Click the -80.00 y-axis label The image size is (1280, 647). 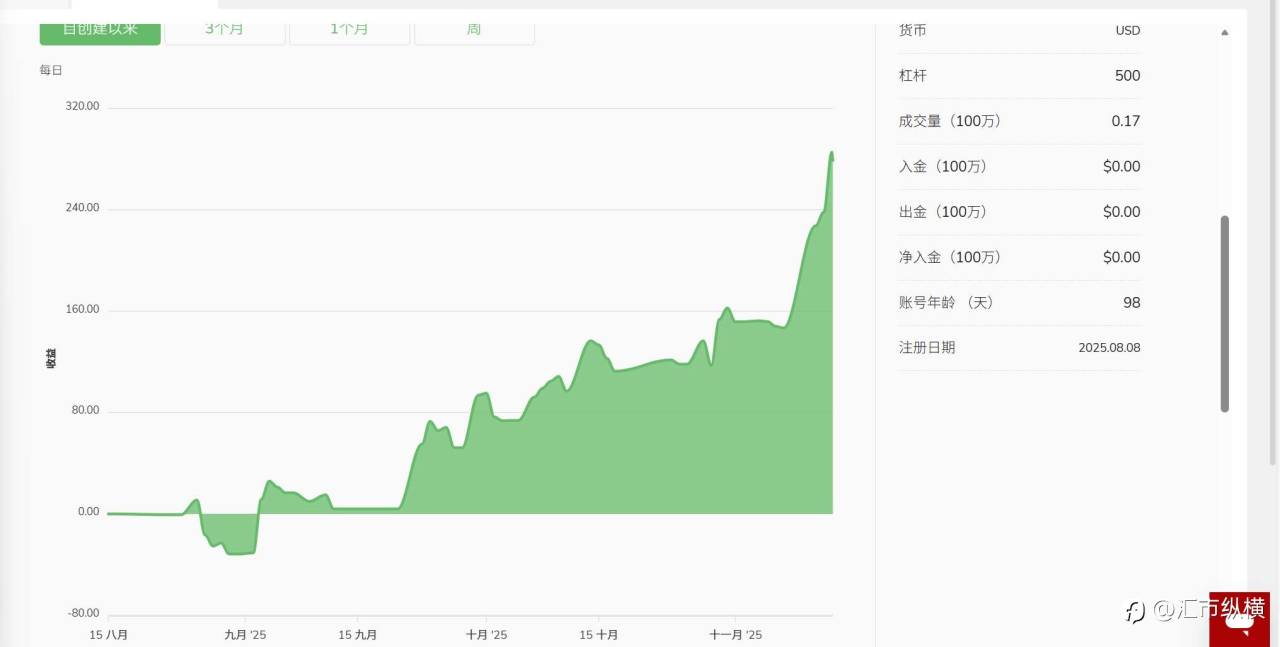[84, 613]
